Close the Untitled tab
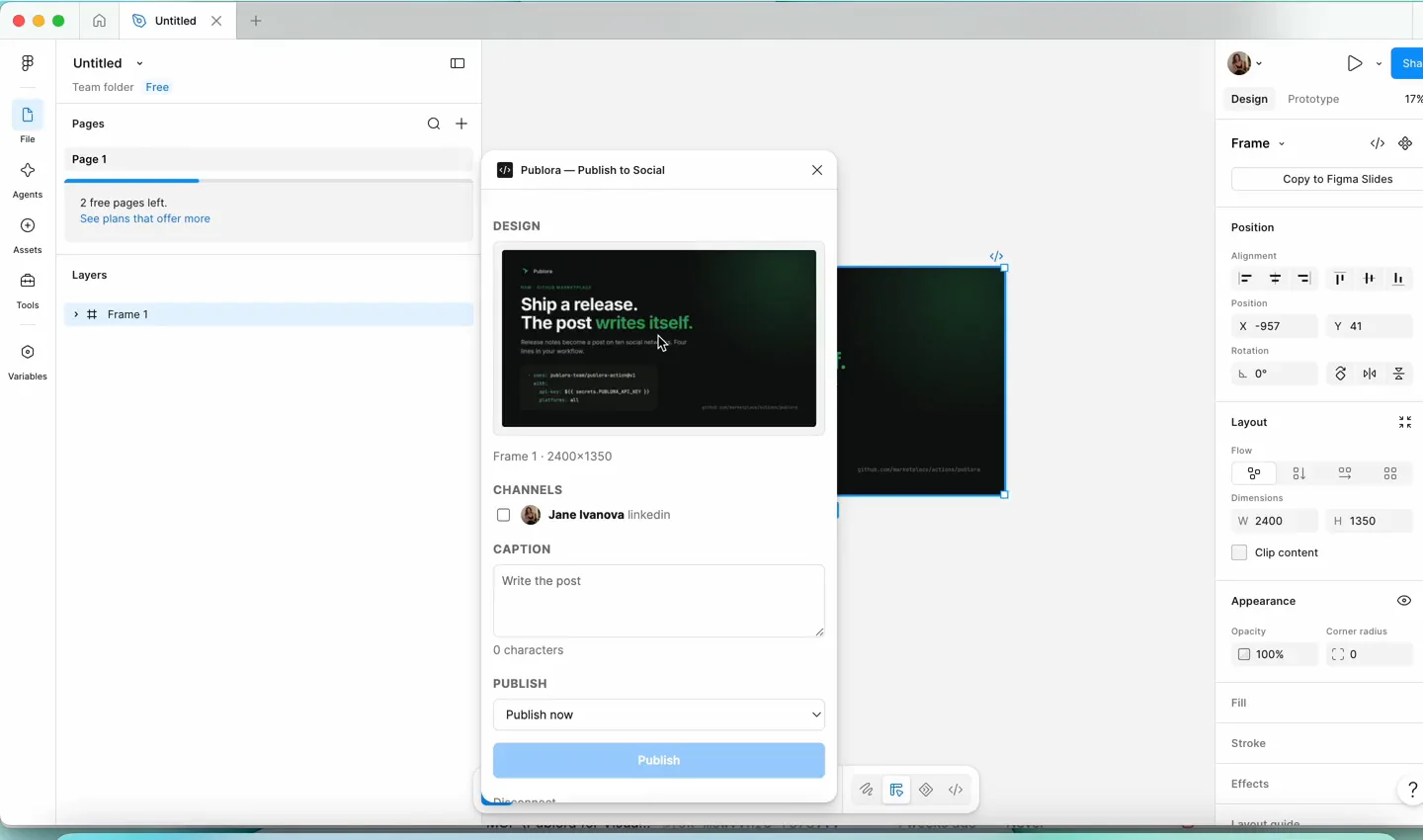This screenshot has height=840, width=1423. point(216,21)
